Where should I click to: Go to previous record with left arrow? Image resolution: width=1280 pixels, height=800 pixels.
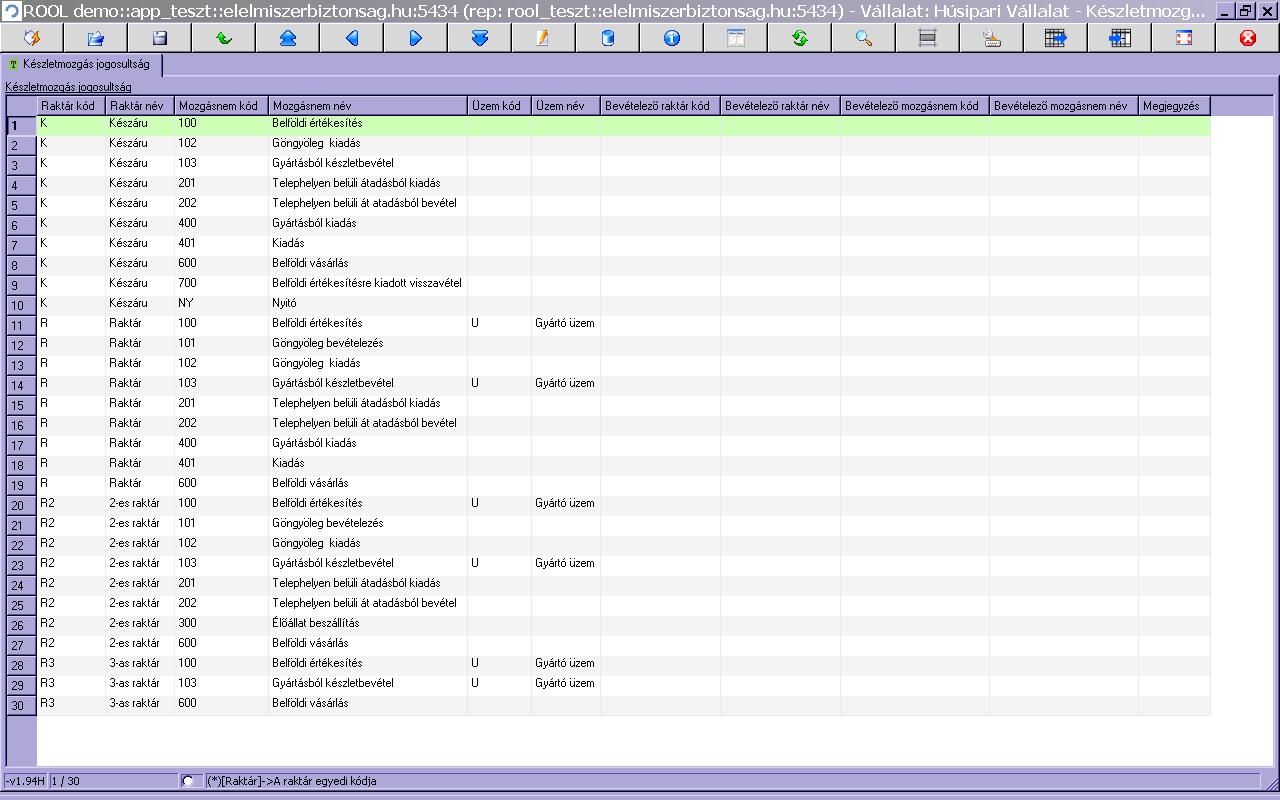click(352, 38)
